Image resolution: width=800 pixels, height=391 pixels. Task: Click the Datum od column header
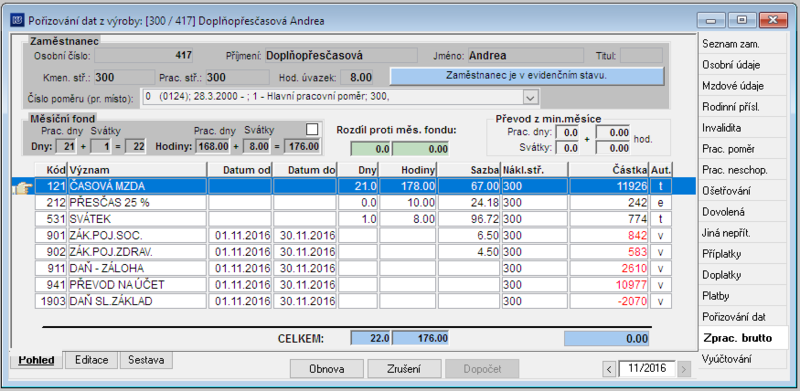[240, 169]
